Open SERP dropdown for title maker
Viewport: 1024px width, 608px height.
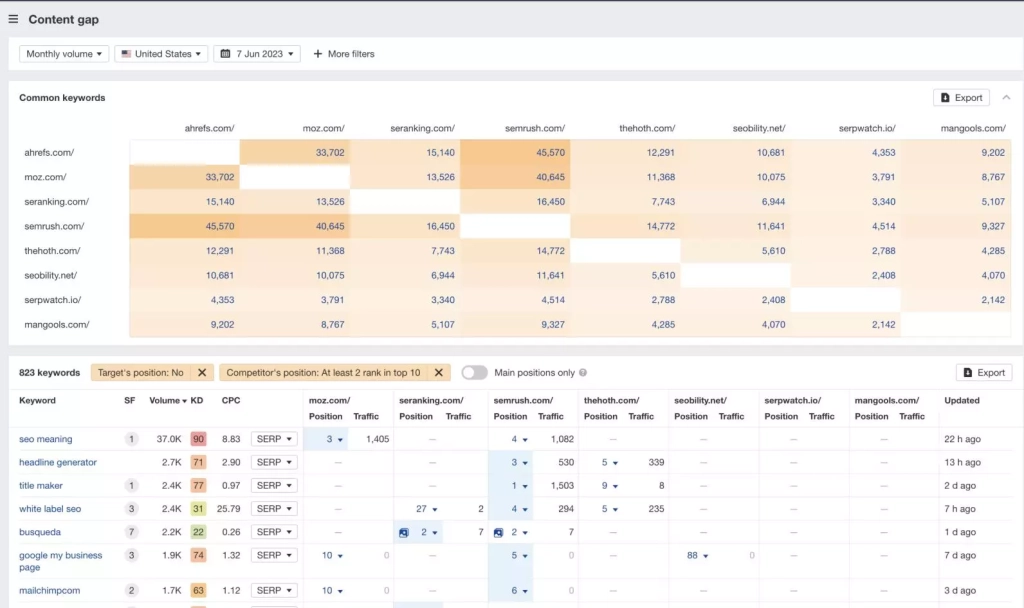click(274, 485)
